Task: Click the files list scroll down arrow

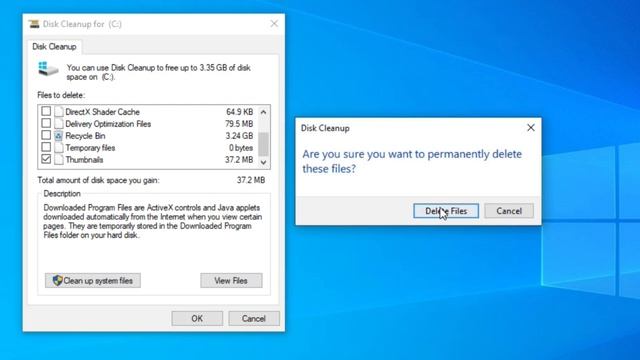Action: pos(264,162)
